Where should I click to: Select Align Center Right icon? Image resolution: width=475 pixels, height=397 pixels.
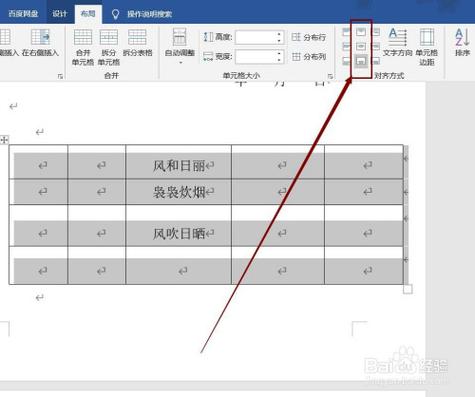pyautogui.click(x=376, y=46)
